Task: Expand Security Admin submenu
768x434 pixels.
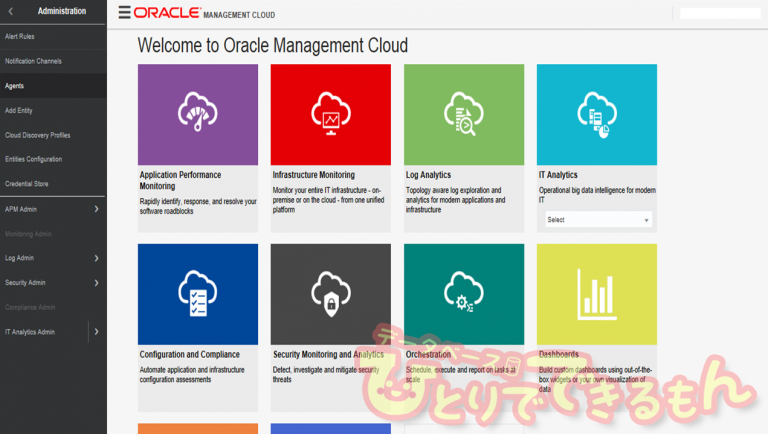Action: 96,283
